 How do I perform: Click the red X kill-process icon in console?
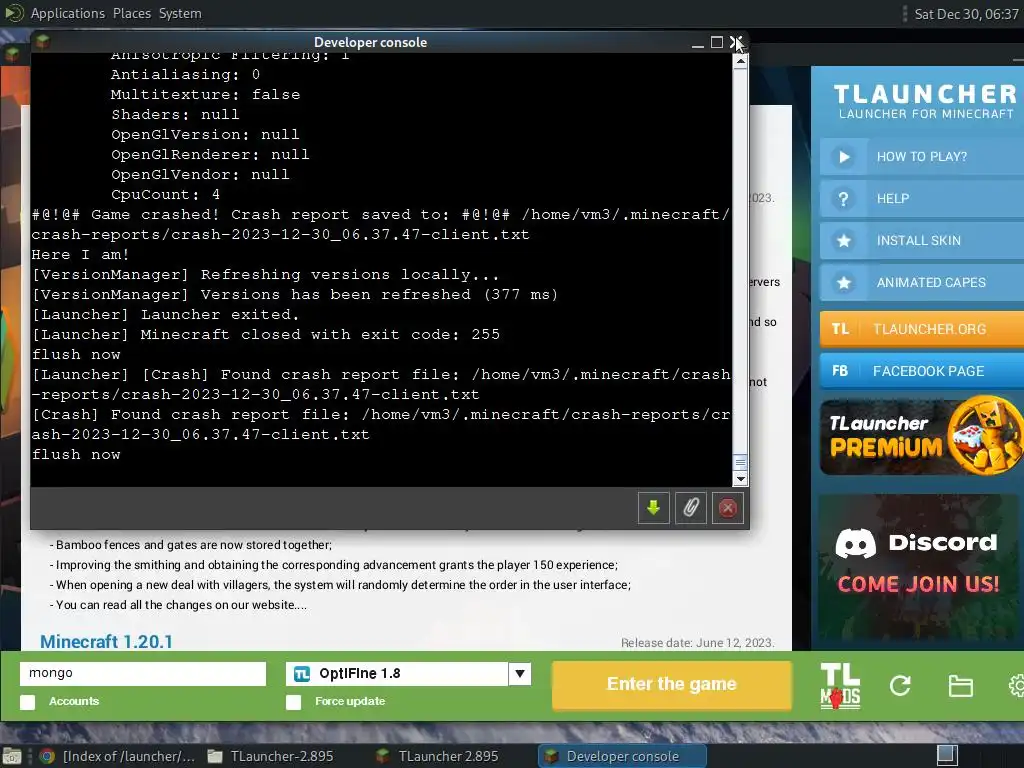click(728, 508)
